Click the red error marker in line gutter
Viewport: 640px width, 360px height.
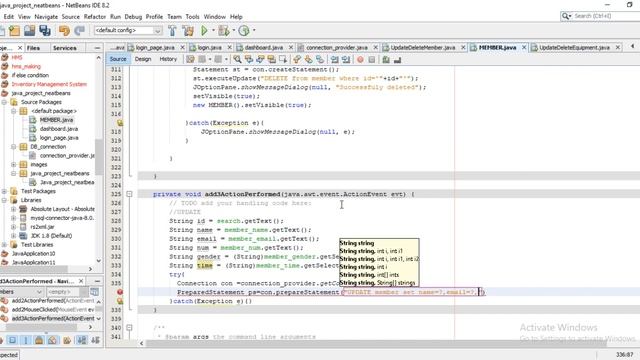point(120,292)
